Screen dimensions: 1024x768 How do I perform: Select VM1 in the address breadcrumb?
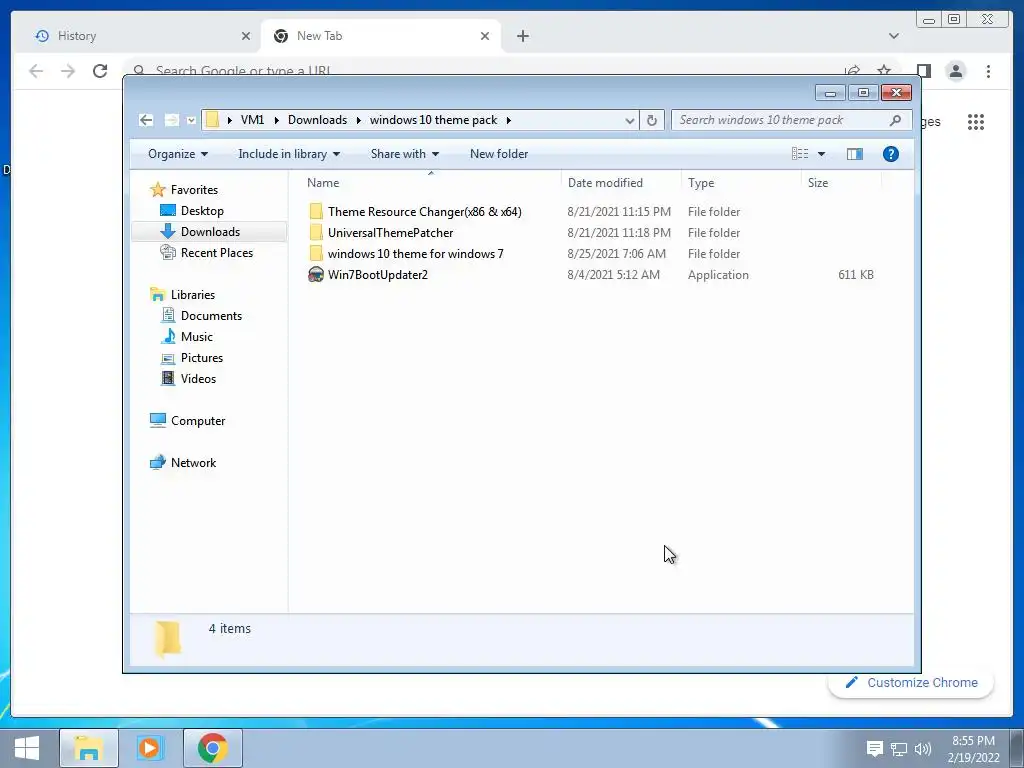pos(252,120)
